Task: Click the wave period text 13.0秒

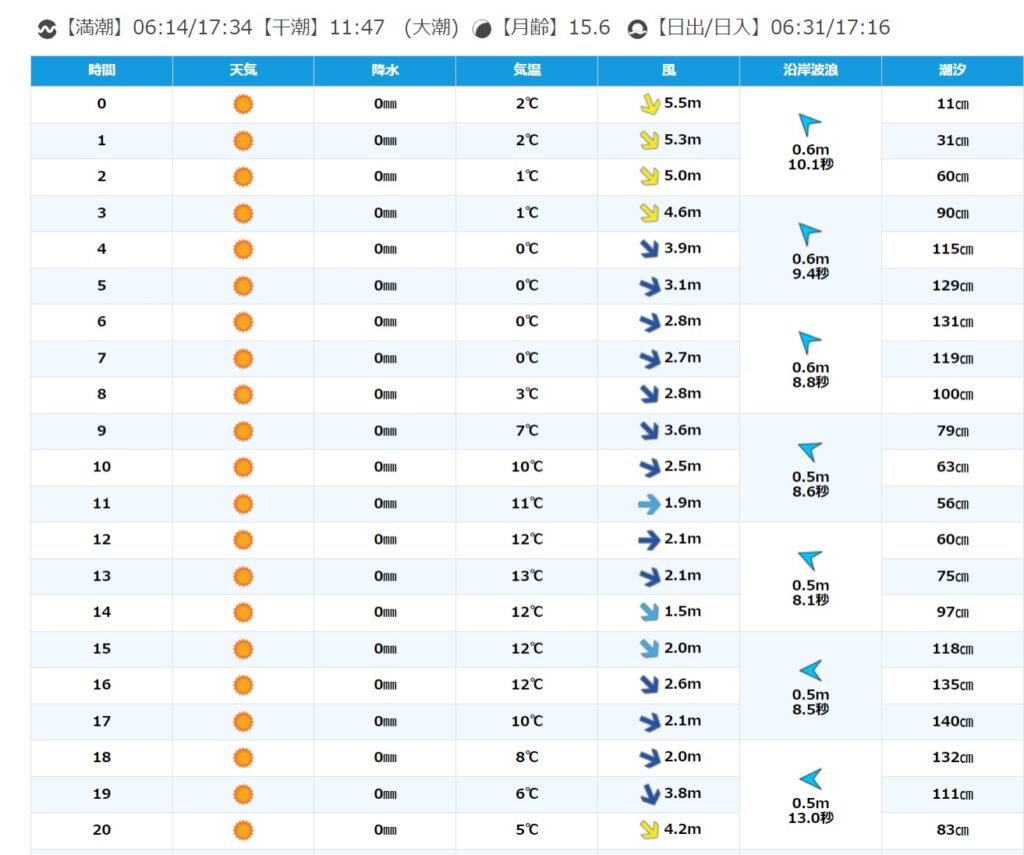Action: (x=810, y=818)
